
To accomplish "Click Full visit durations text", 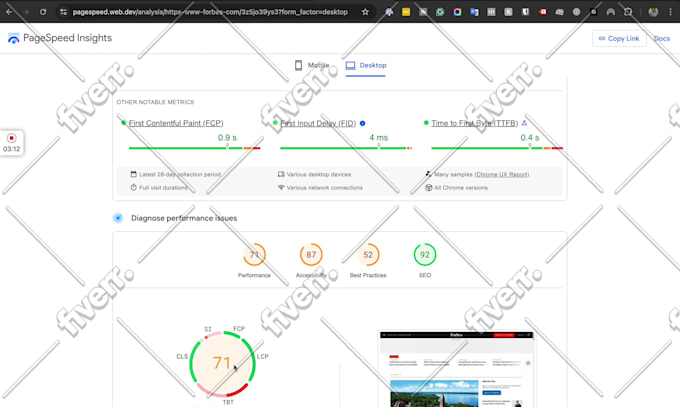I will click(x=163, y=188).
